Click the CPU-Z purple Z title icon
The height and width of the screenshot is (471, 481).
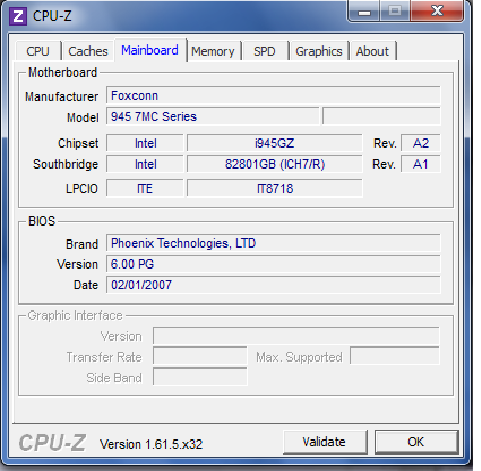coord(18,16)
